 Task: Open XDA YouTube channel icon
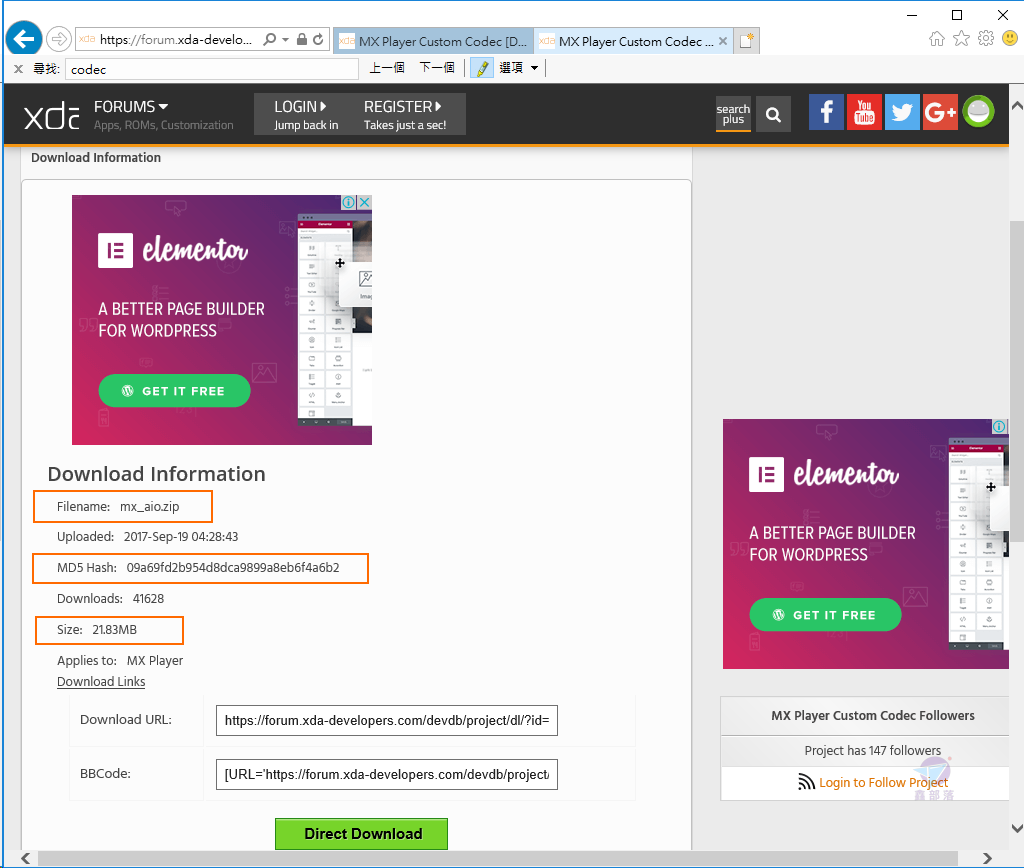(x=864, y=112)
